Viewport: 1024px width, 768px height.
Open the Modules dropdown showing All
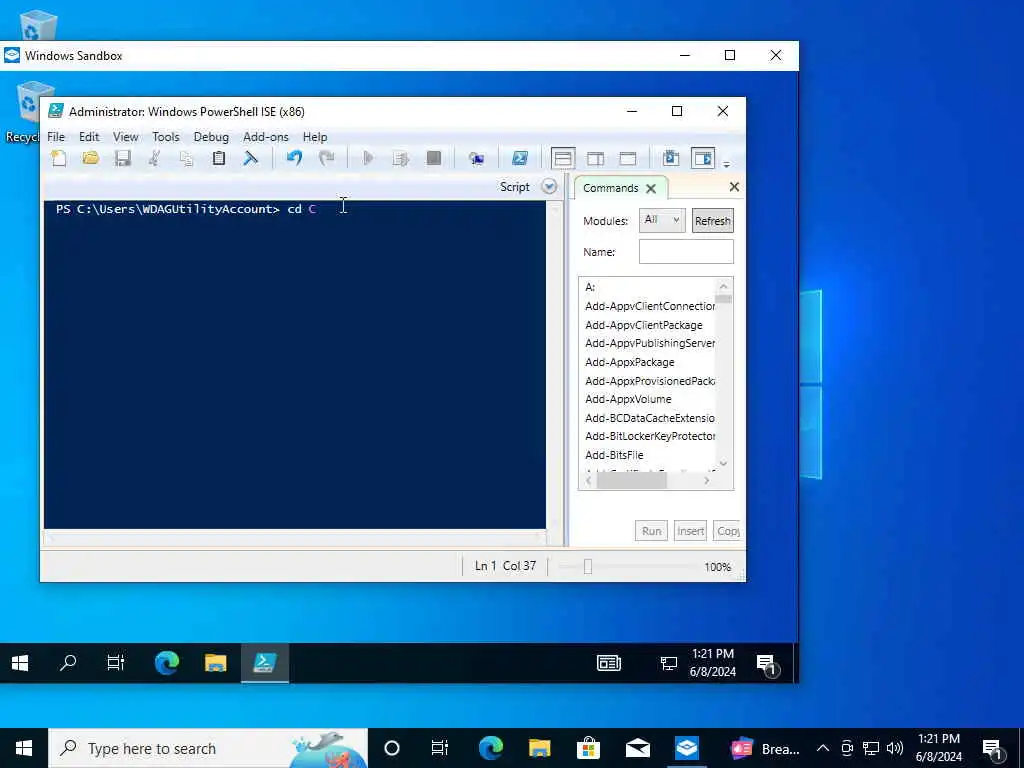pyautogui.click(x=662, y=220)
